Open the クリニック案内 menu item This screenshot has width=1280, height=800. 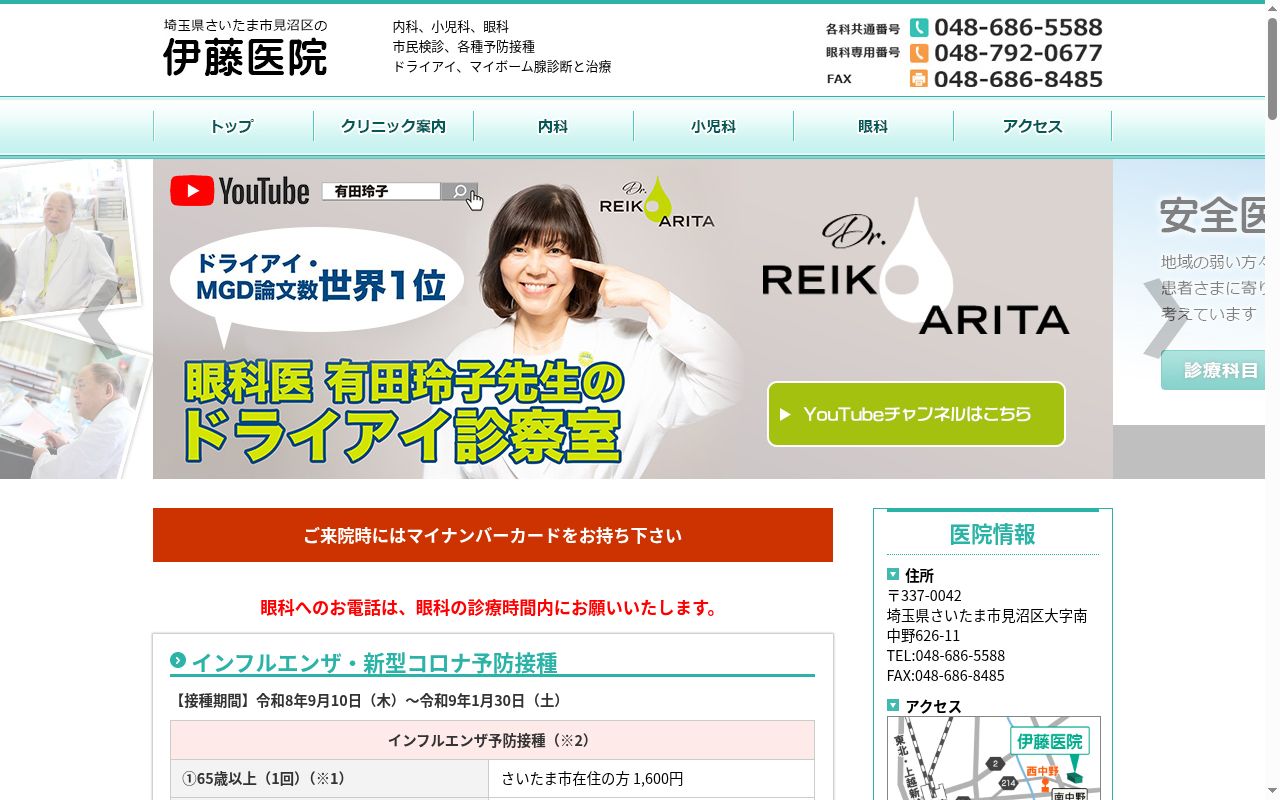[393, 126]
